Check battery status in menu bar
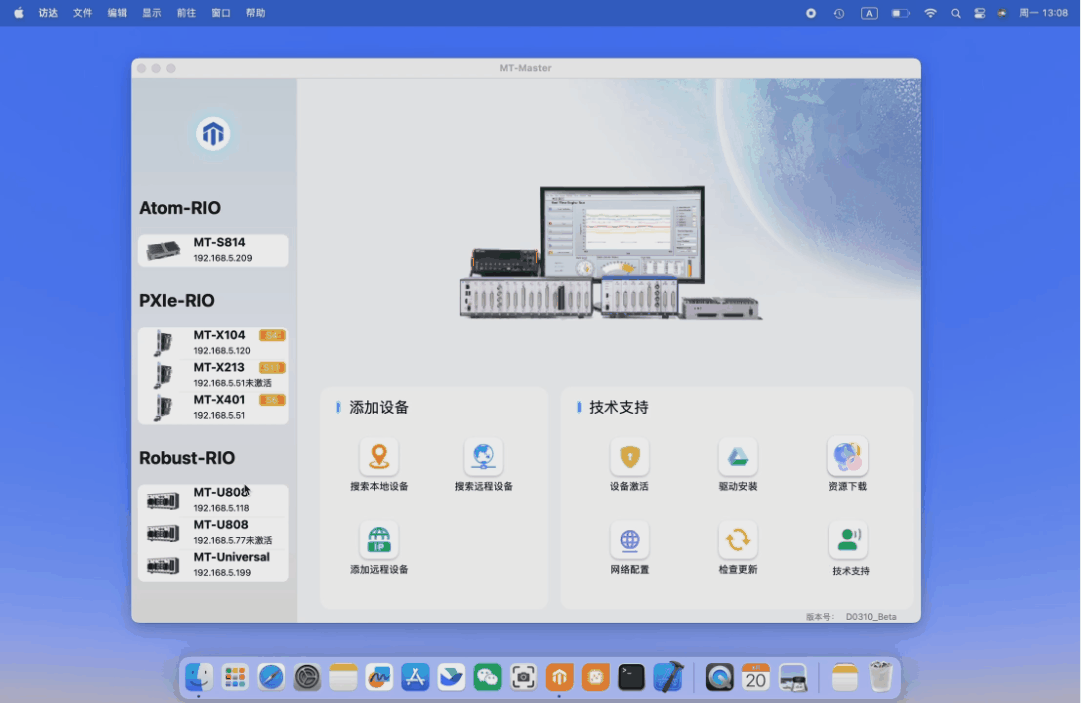The height and width of the screenshot is (703, 1081). point(900,13)
